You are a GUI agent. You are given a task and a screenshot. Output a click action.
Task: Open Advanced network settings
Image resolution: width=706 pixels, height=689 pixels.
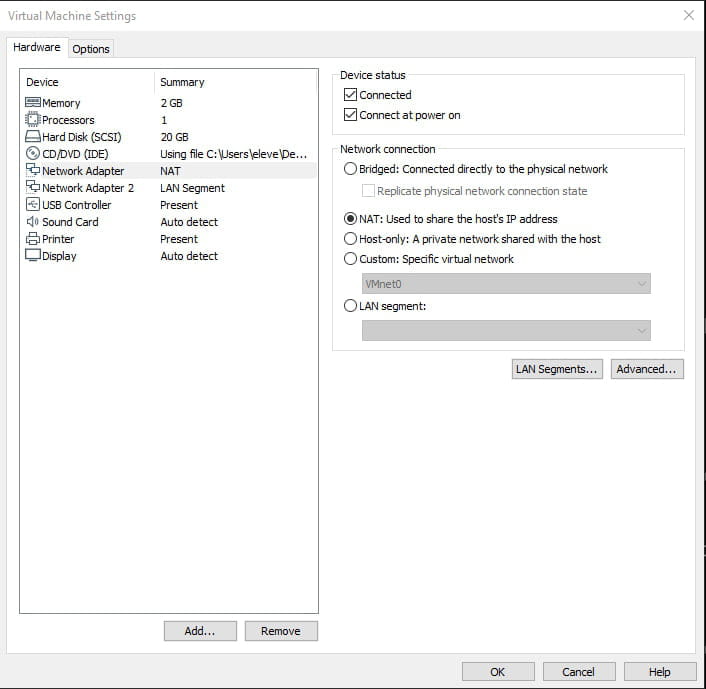(x=647, y=369)
